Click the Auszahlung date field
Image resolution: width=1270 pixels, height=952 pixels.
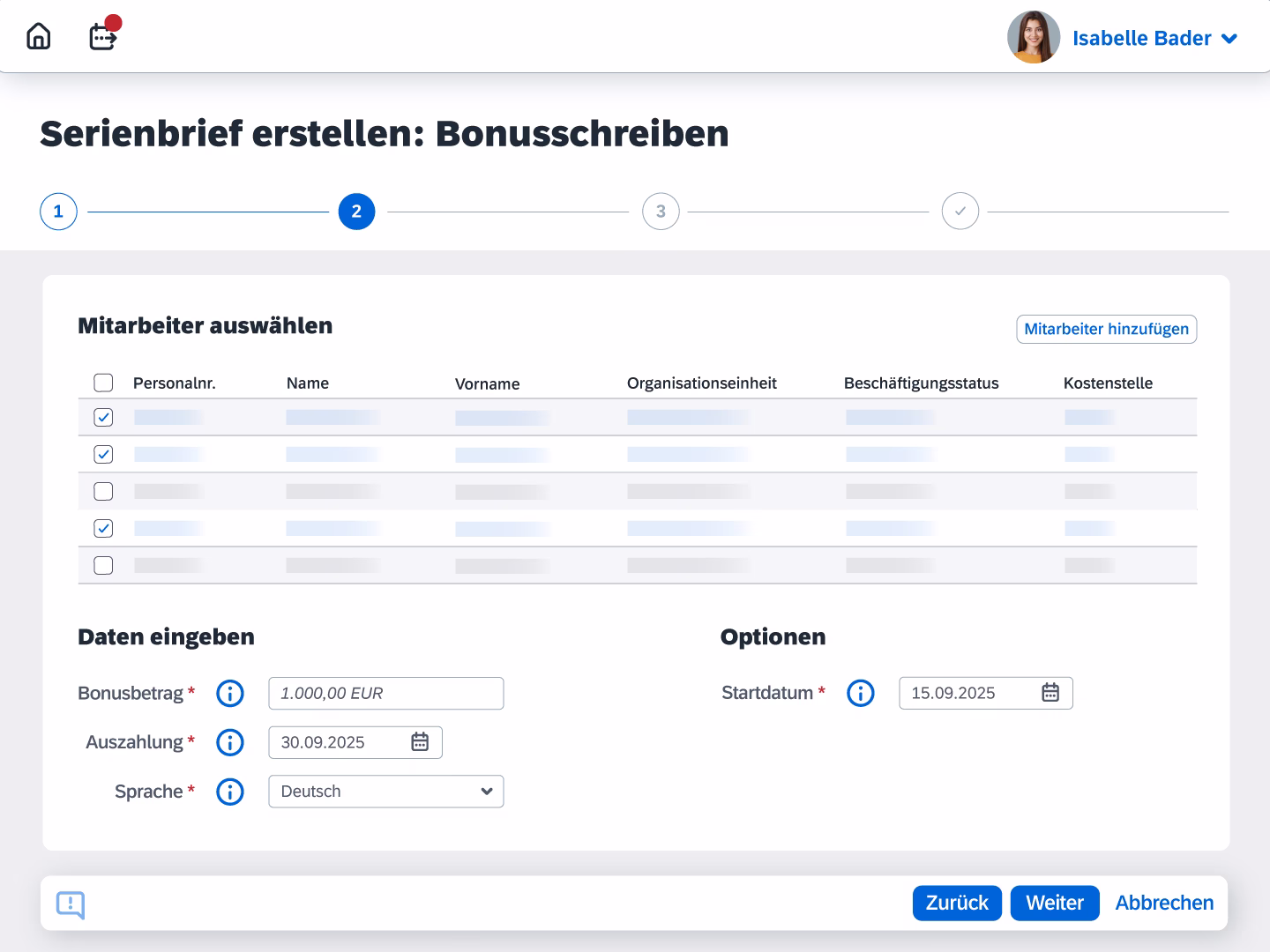[x=355, y=742]
